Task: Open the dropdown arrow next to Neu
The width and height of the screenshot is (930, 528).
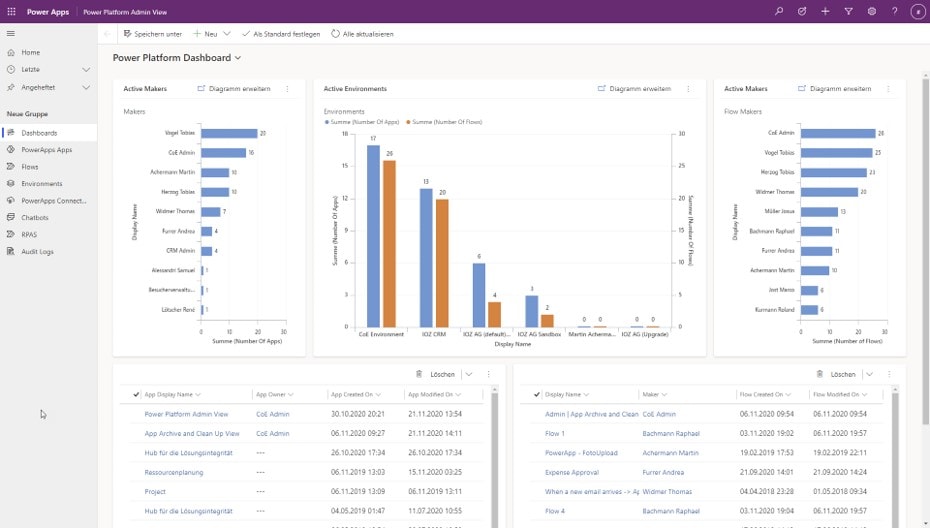Action: [x=227, y=34]
